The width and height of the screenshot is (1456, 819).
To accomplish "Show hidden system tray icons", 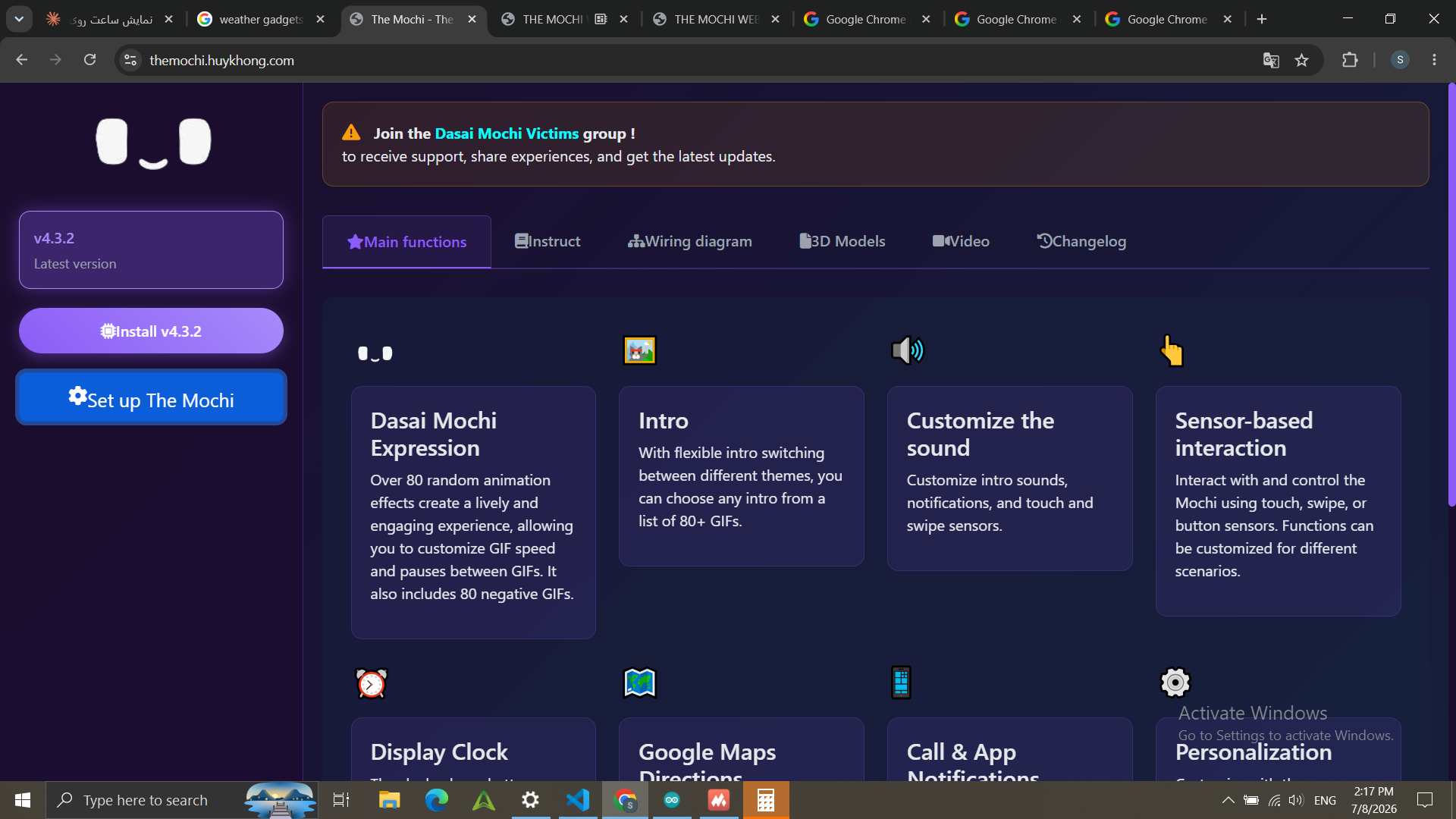I will click(x=1228, y=800).
